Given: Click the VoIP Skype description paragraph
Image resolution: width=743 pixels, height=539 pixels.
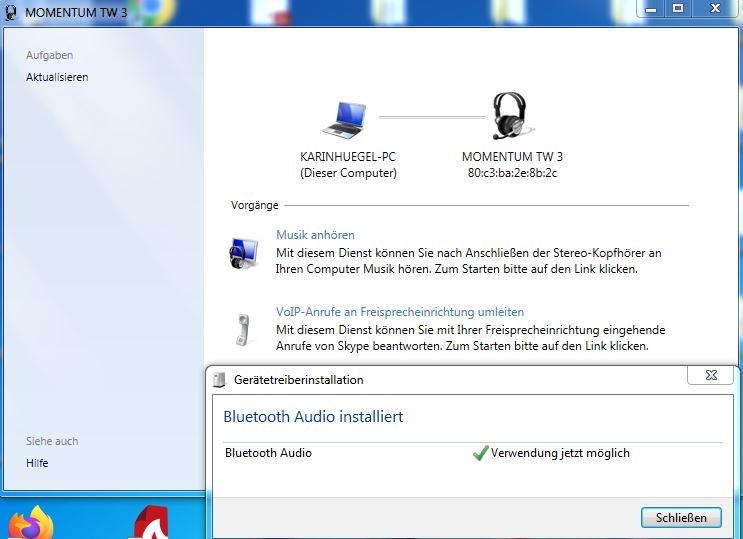Looking at the screenshot, I should pos(471,338).
